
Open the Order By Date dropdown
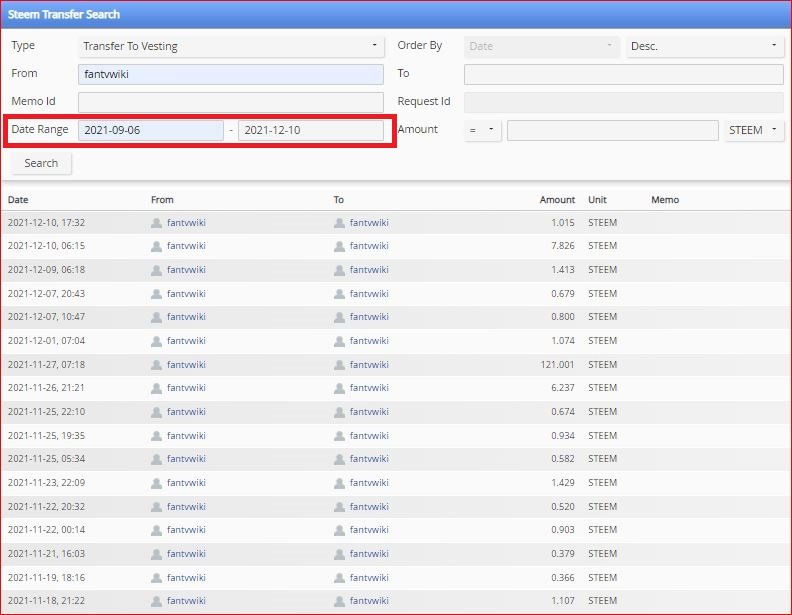coord(541,46)
